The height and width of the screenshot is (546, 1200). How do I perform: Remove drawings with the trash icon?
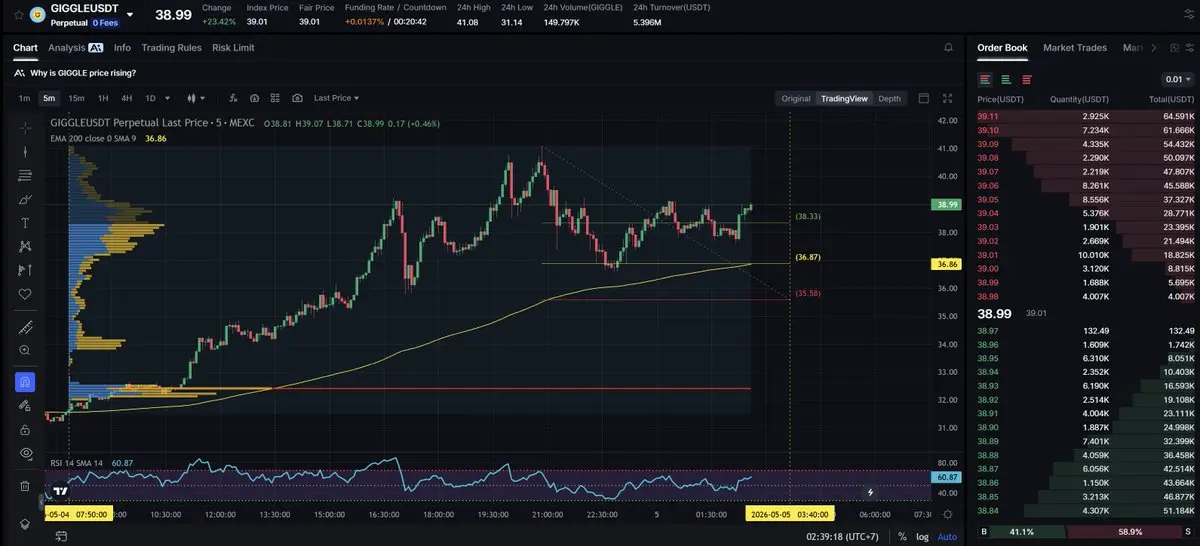[26, 486]
